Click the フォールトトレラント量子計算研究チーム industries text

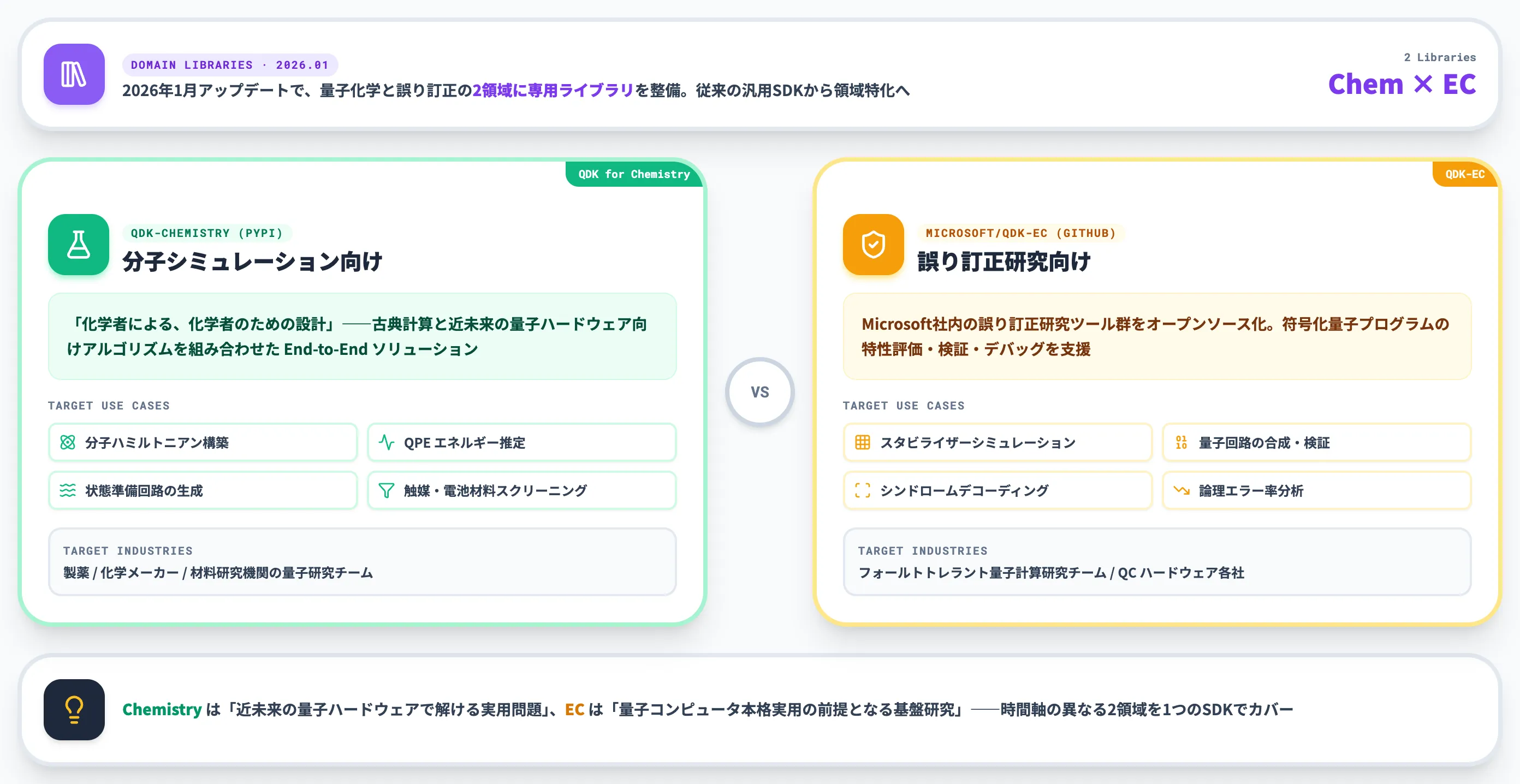point(1051,573)
